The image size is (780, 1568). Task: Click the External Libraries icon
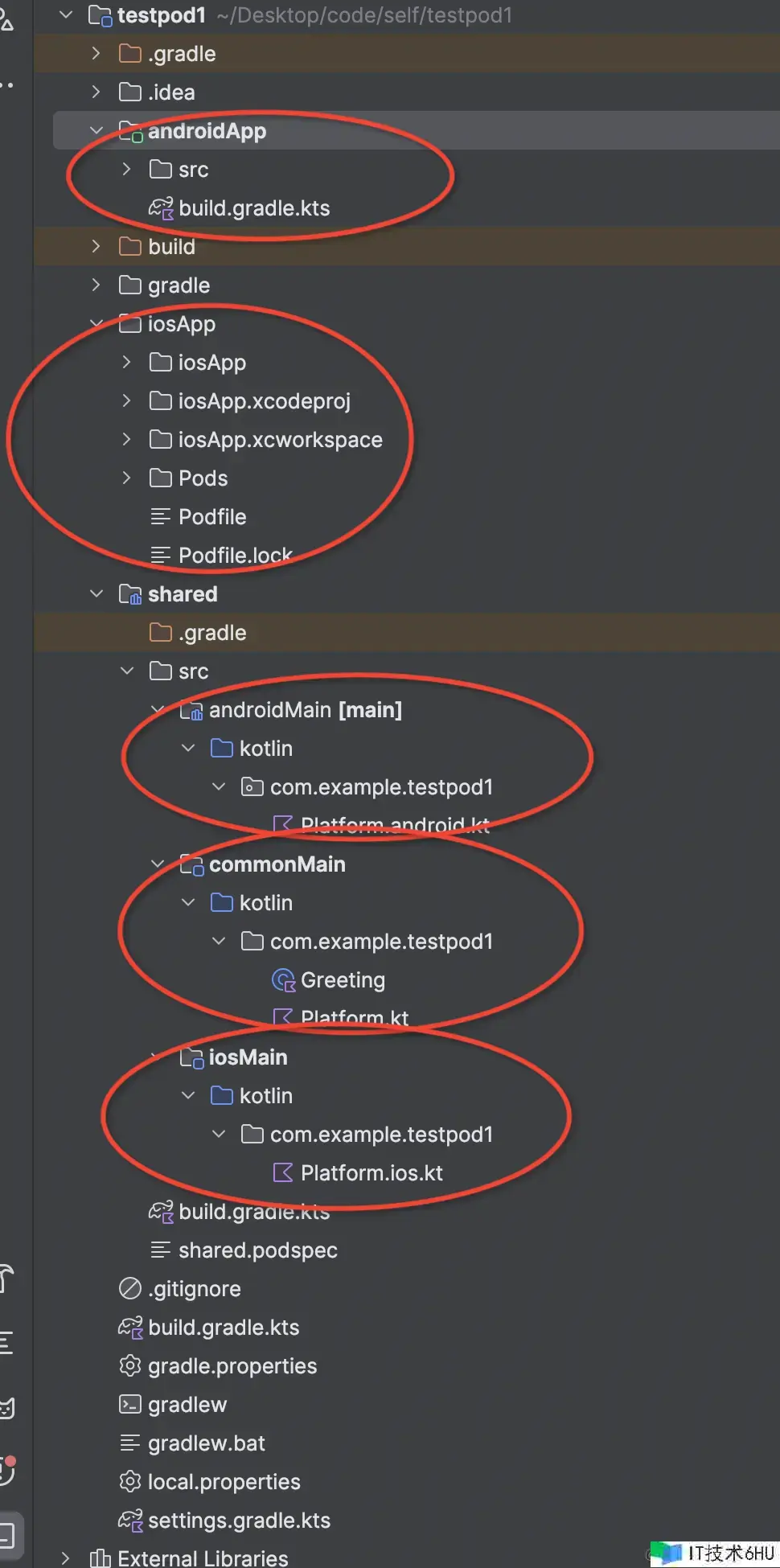point(101,1558)
